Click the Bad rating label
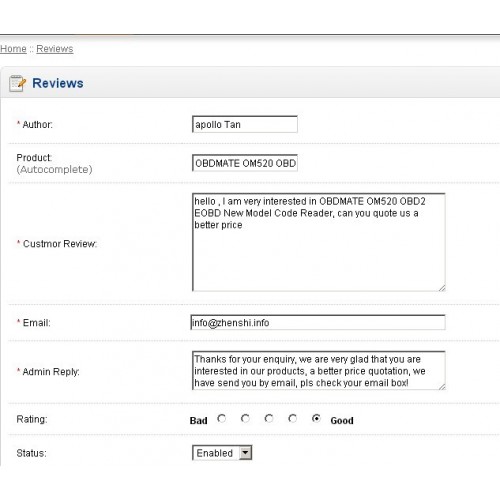The height and width of the screenshot is (500, 500). (199, 421)
